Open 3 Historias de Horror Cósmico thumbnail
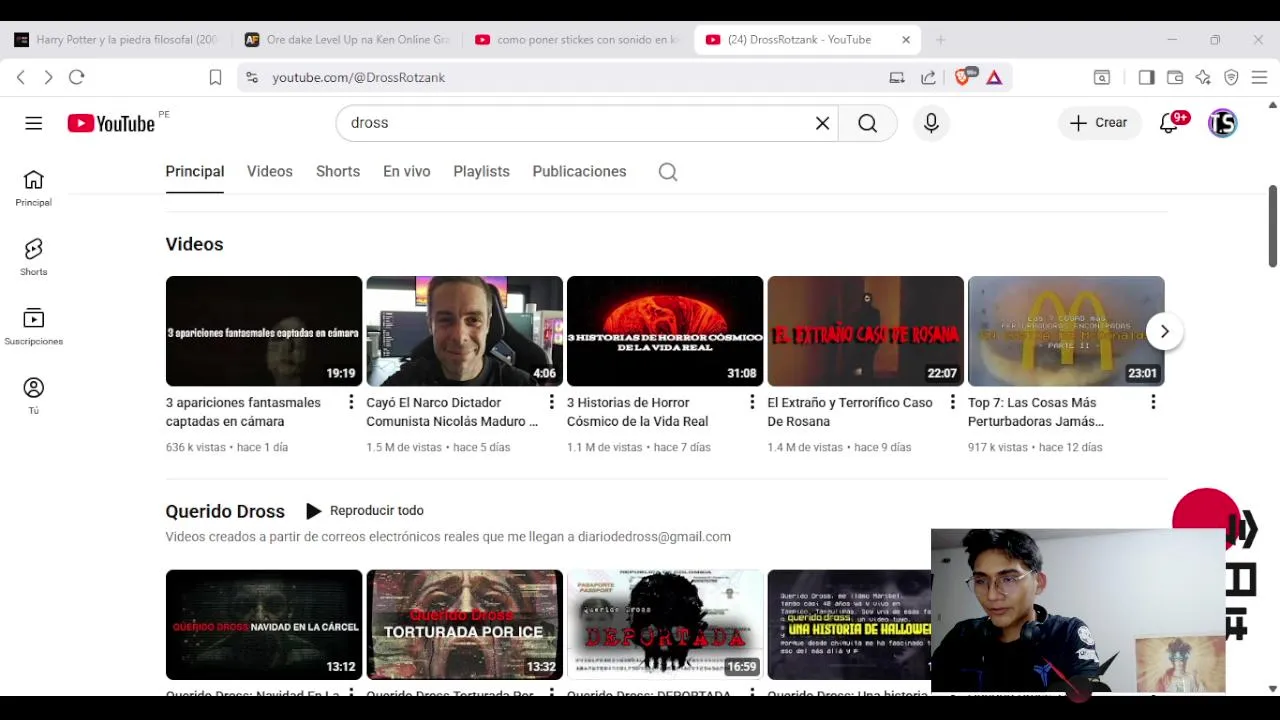This screenshot has height=720, width=1280. click(665, 331)
